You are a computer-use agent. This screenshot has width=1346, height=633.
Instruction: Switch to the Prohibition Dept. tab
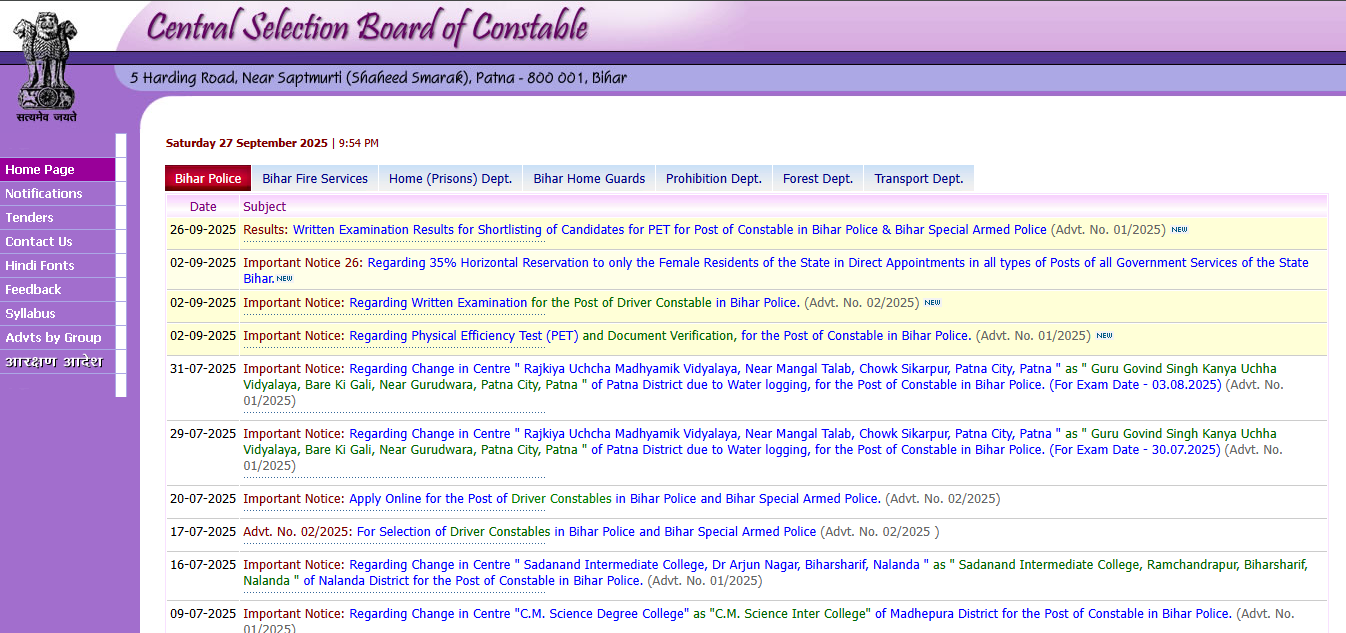(712, 177)
